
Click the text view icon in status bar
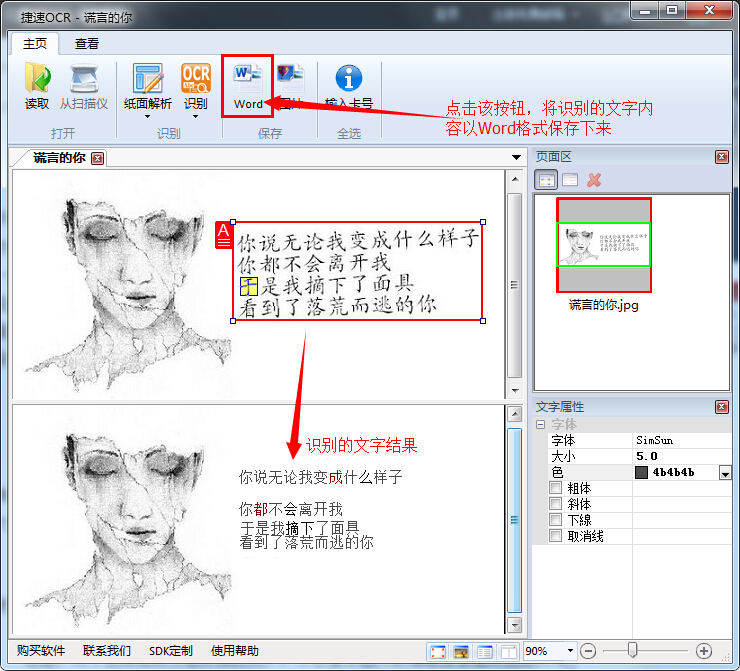tap(485, 652)
